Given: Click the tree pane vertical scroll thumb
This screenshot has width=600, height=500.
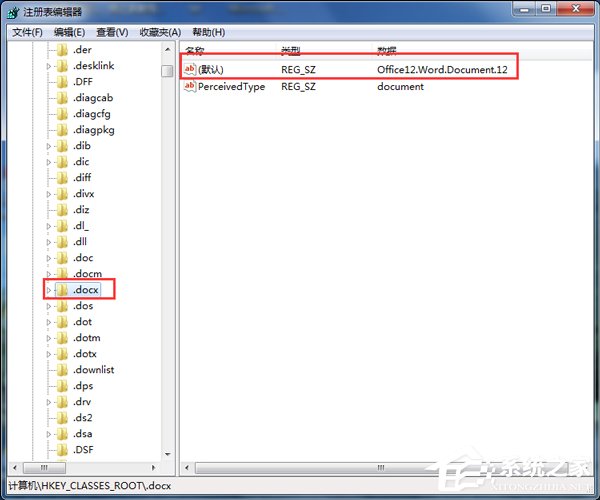Looking at the screenshot, I should point(167,71).
